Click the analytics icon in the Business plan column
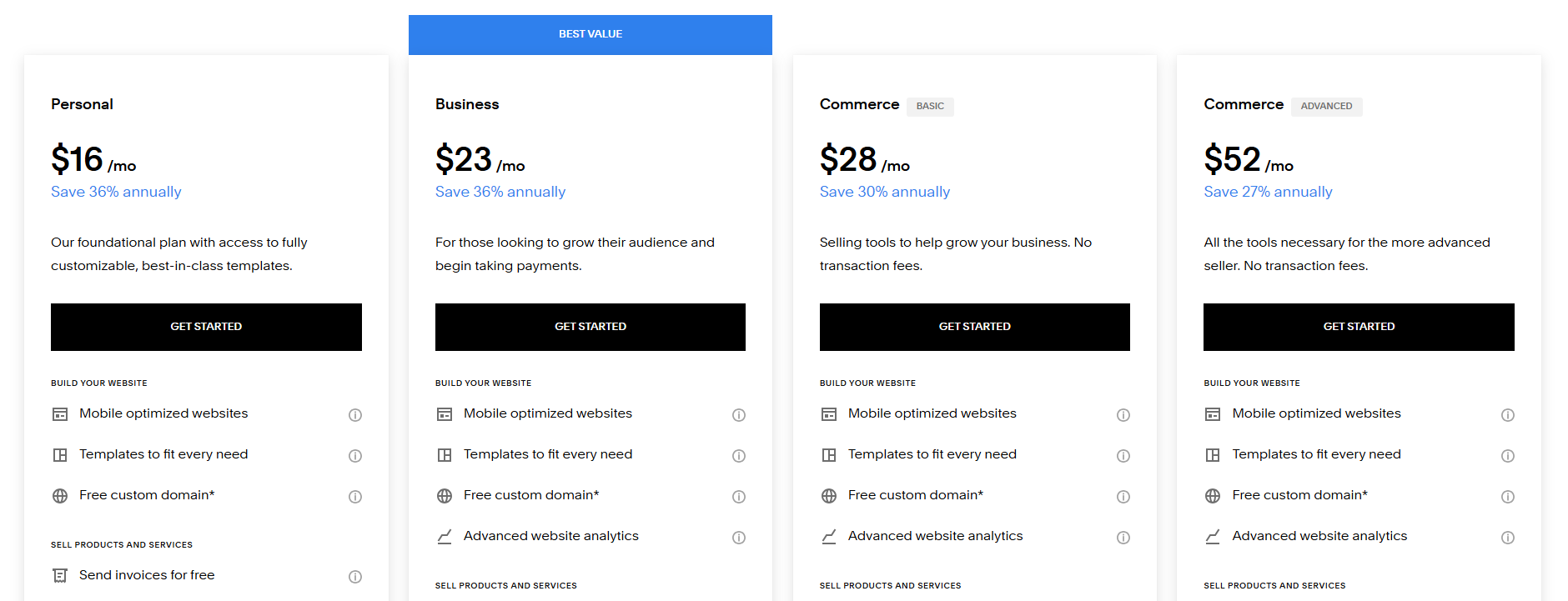Image resolution: width=1568 pixels, height=601 pixels. click(x=444, y=537)
